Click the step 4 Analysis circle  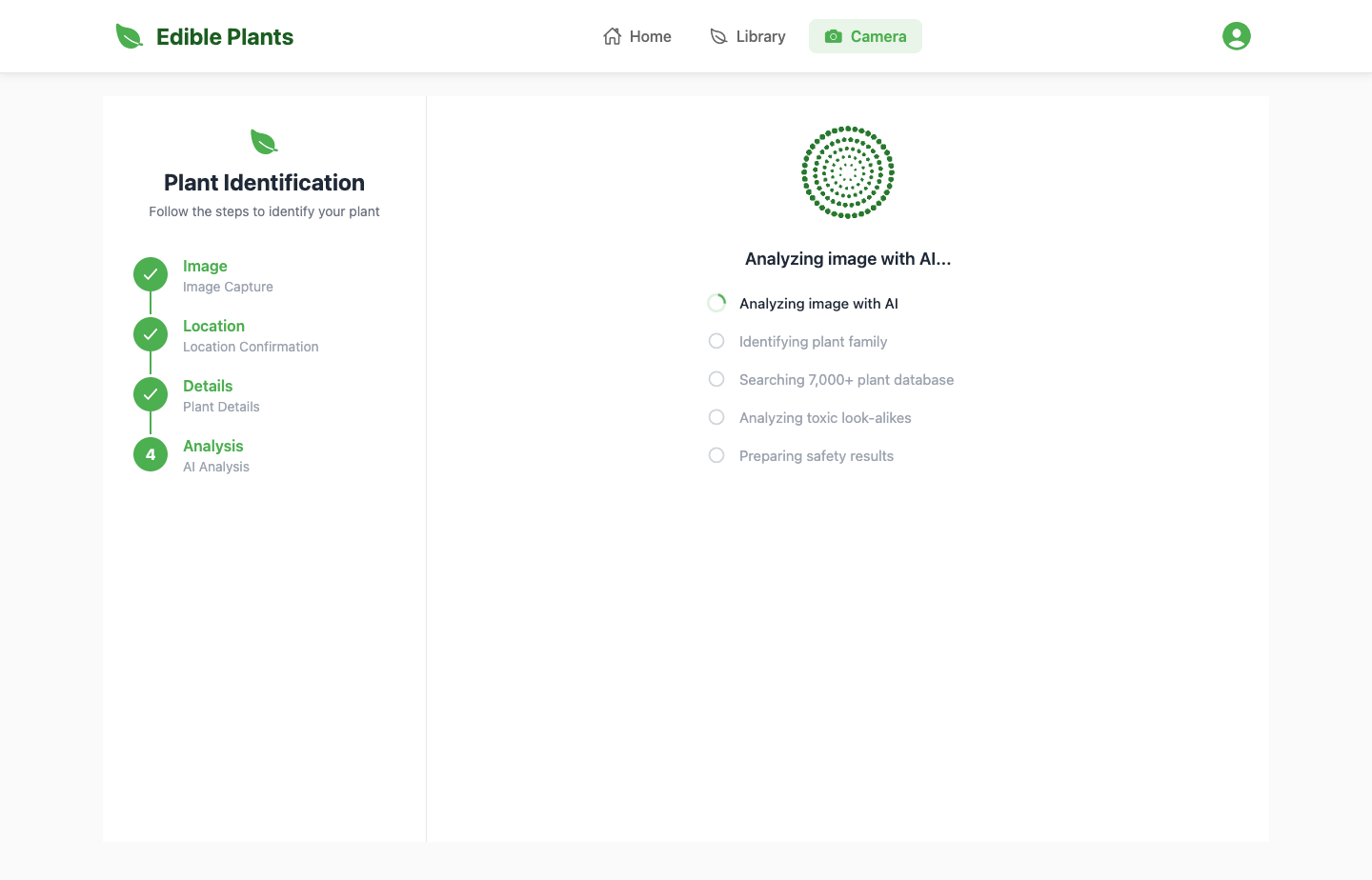pyautogui.click(x=151, y=454)
